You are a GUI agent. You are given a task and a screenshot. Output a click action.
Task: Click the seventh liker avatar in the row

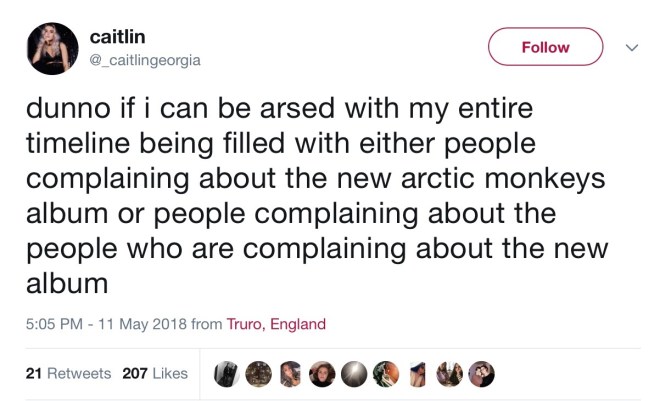click(417, 373)
